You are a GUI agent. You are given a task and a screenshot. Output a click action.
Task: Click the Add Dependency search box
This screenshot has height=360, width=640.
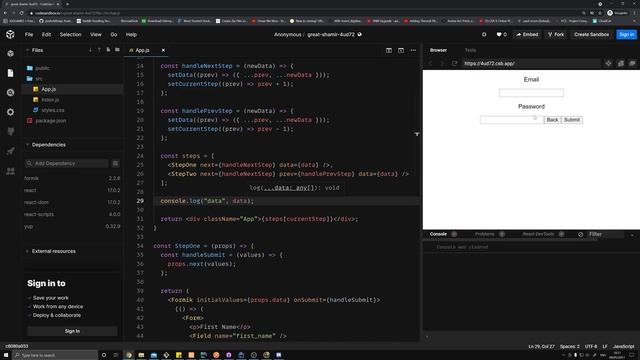[x=67, y=163]
